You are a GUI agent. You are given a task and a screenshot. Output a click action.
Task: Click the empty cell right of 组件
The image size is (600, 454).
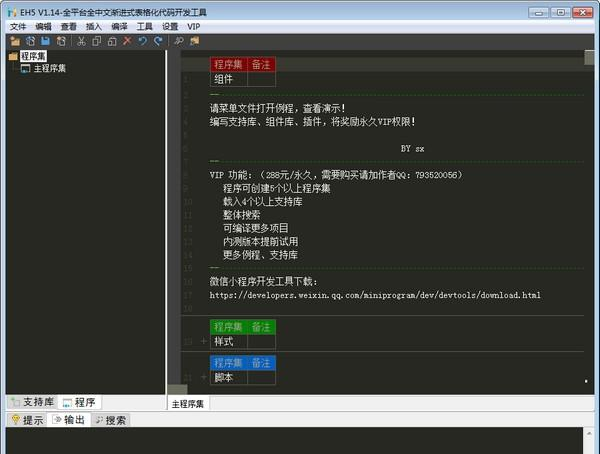(261, 79)
